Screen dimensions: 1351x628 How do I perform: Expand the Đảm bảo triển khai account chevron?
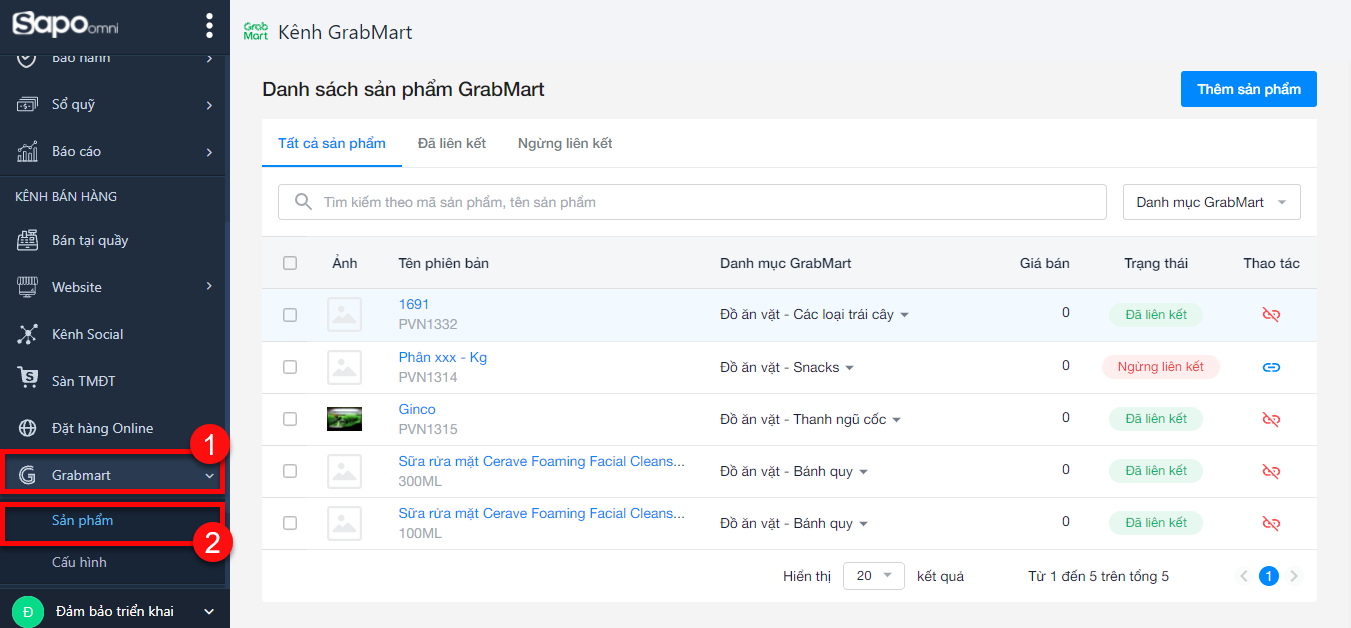pos(209,611)
